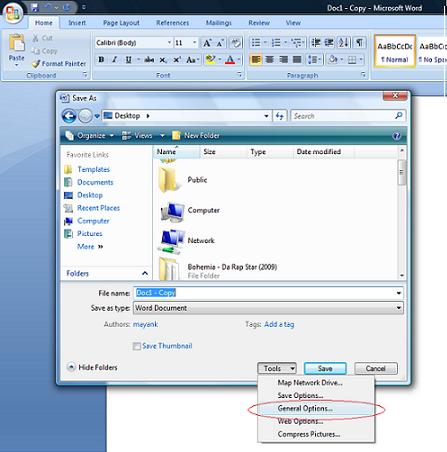Select Save Options menu item
Image resolution: width=447 pixels, height=452 pixels.
300,396
